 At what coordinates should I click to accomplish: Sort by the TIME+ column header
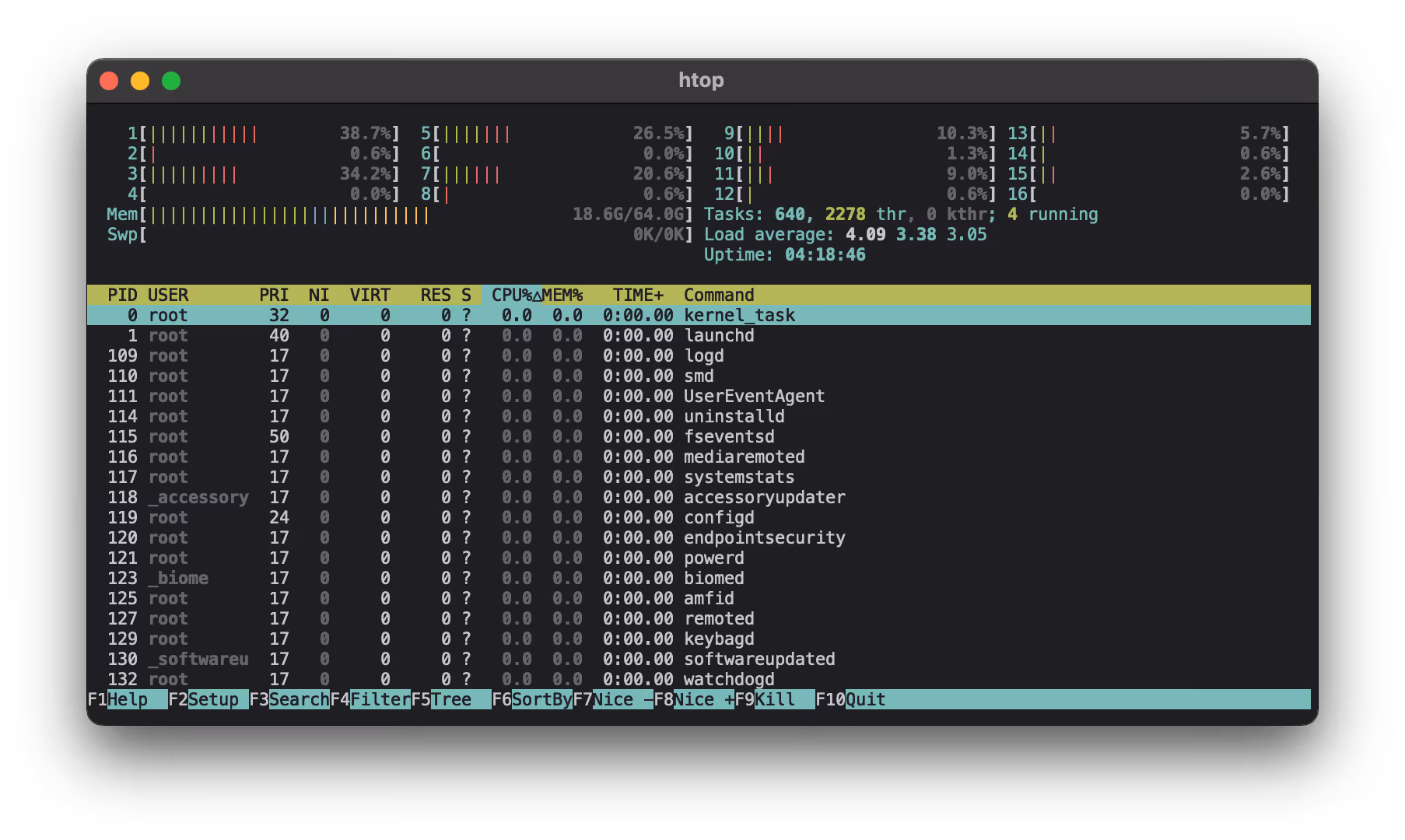point(638,295)
